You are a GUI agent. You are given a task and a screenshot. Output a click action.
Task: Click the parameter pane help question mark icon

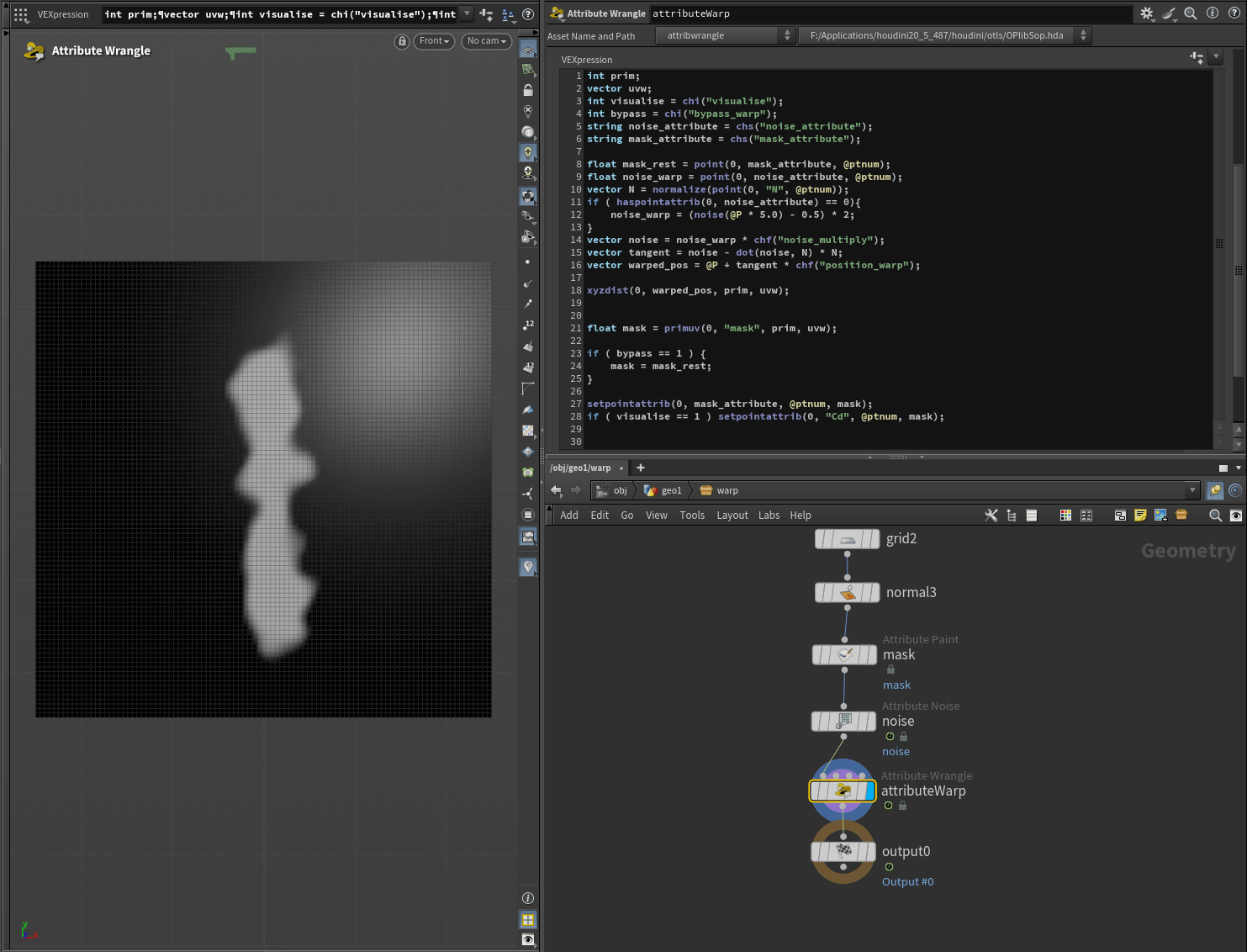click(1234, 13)
